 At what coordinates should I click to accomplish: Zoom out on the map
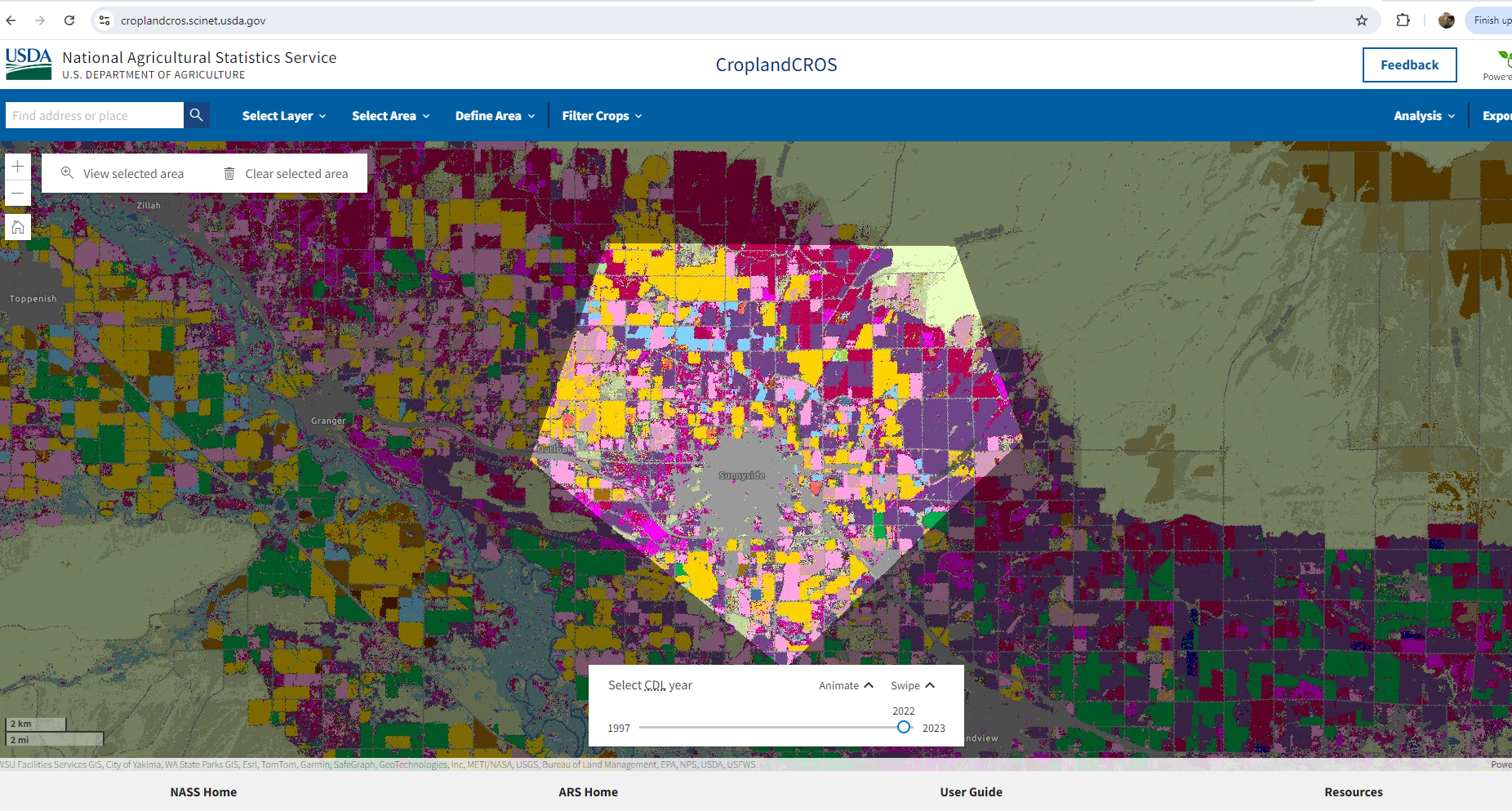(x=18, y=194)
